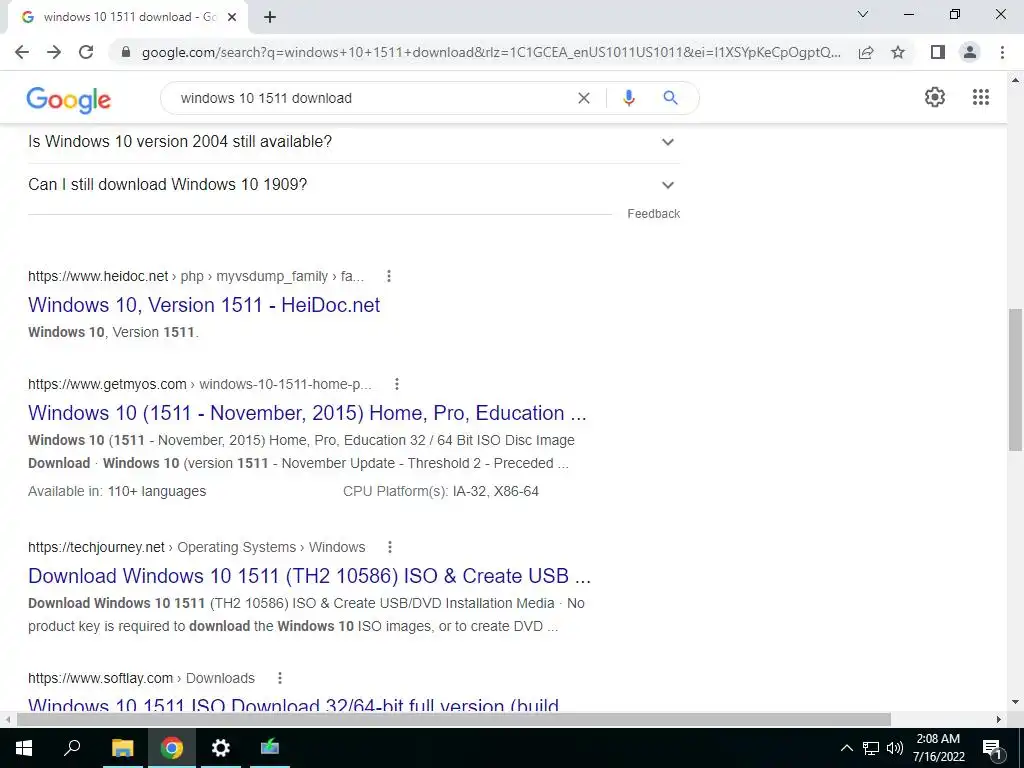The image size is (1024, 768).
Task: Open network status tray icon
Action: click(871, 748)
